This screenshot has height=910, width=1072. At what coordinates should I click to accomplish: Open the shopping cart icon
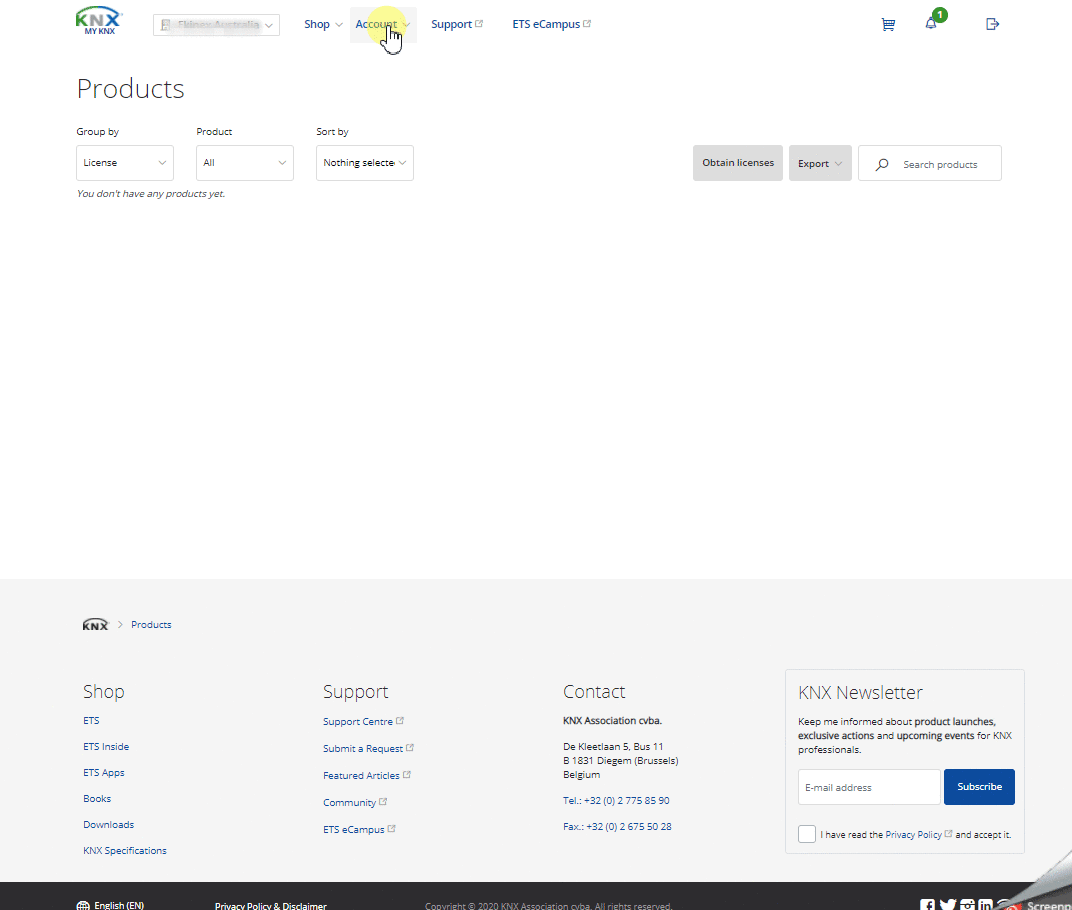888,25
